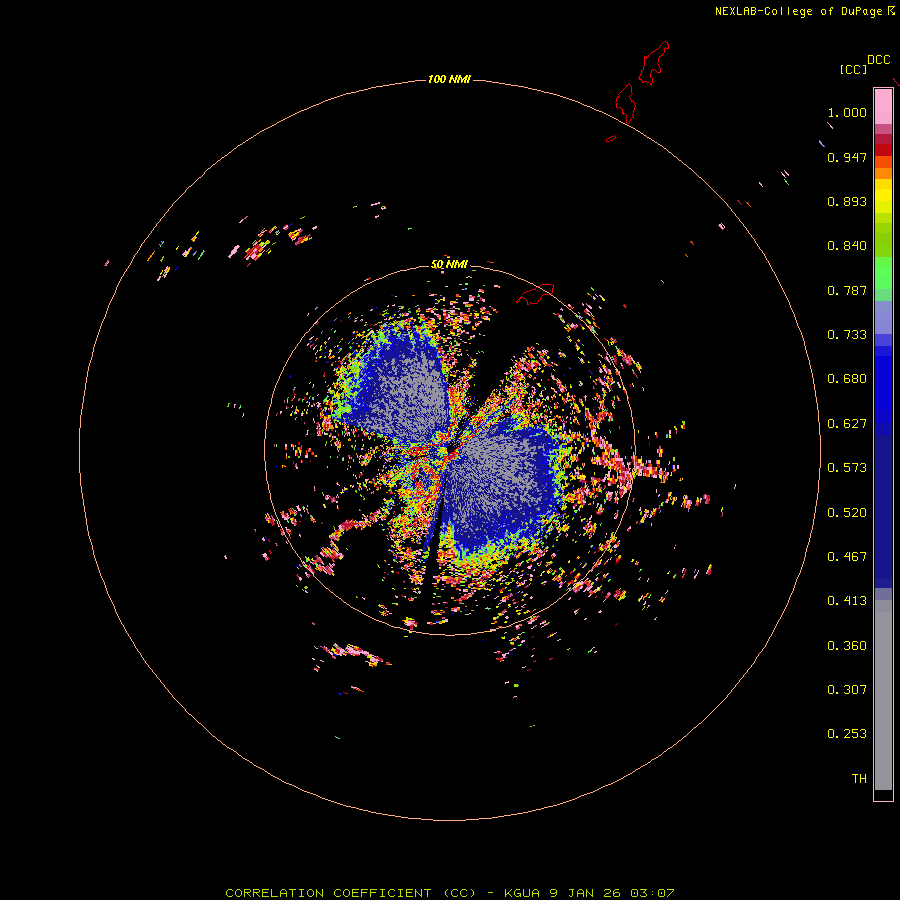Click the 100 NMI range ring label
This screenshot has width=900, height=900.
(x=449, y=79)
